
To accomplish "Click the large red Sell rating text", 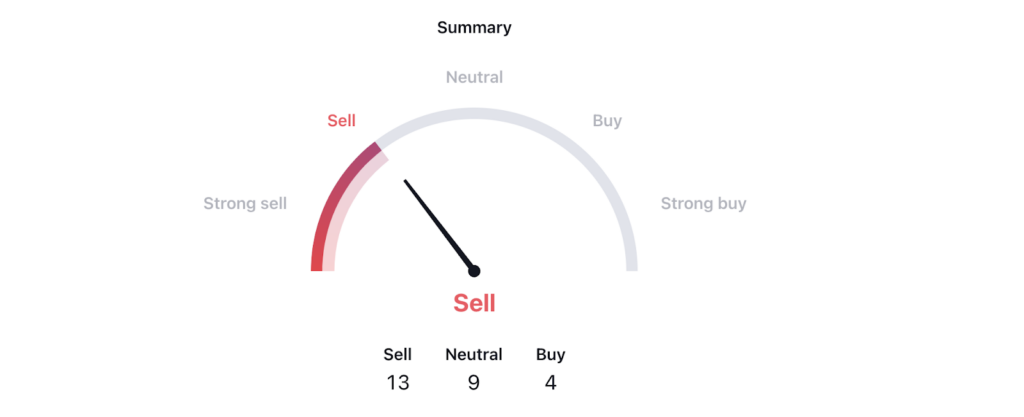I will click(x=474, y=303).
